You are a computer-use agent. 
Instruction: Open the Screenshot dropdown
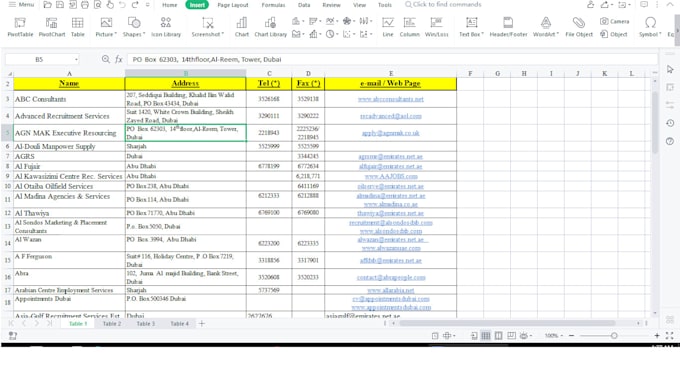(208, 27)
